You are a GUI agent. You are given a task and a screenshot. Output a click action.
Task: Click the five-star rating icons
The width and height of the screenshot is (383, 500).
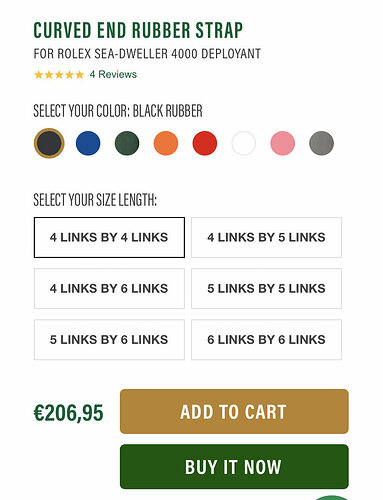(59, 74)
